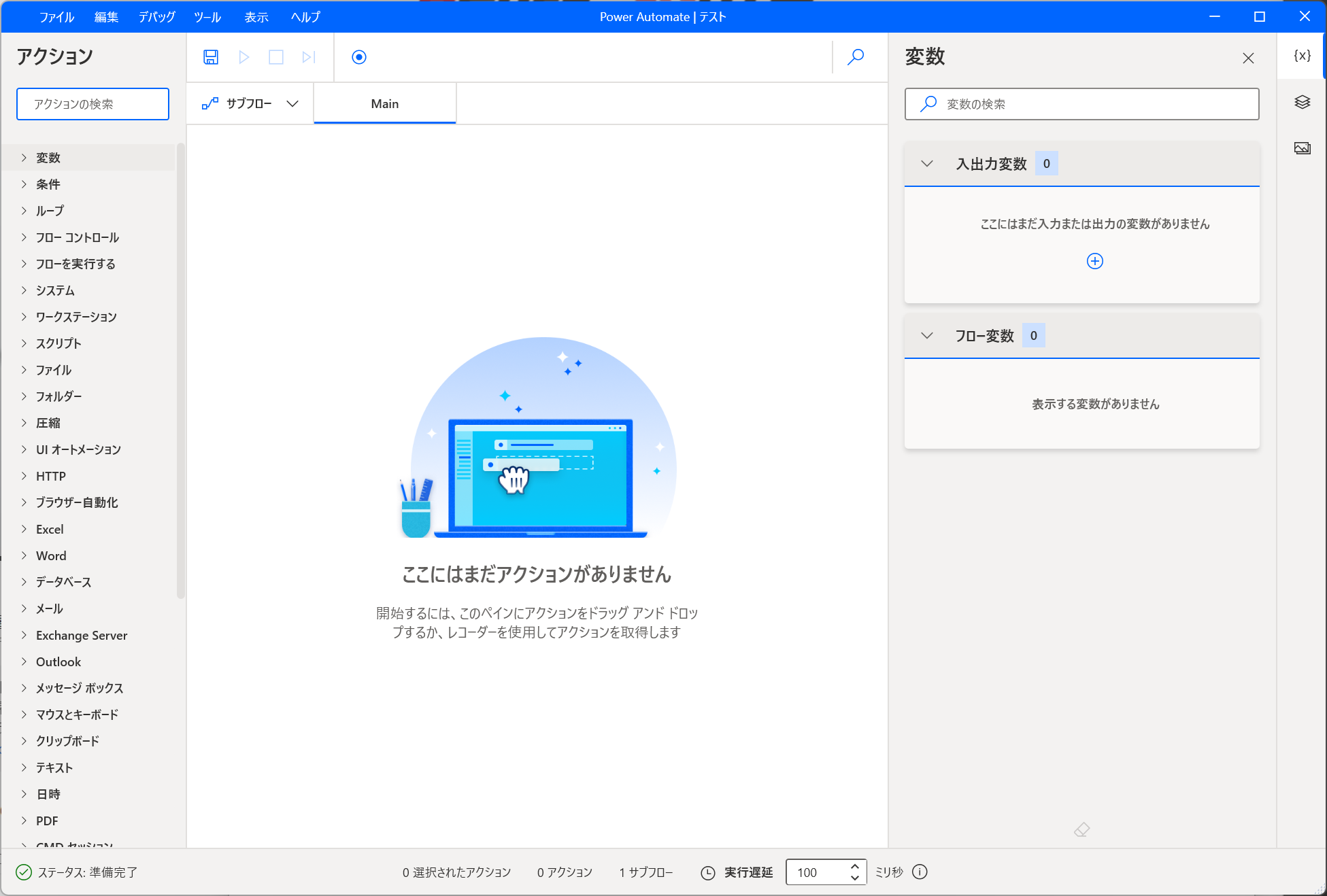Image resolution: width=1327 pixels, height=896 pixels.
Task: Click the Save flow icon
Action: [x=211, y=57]
